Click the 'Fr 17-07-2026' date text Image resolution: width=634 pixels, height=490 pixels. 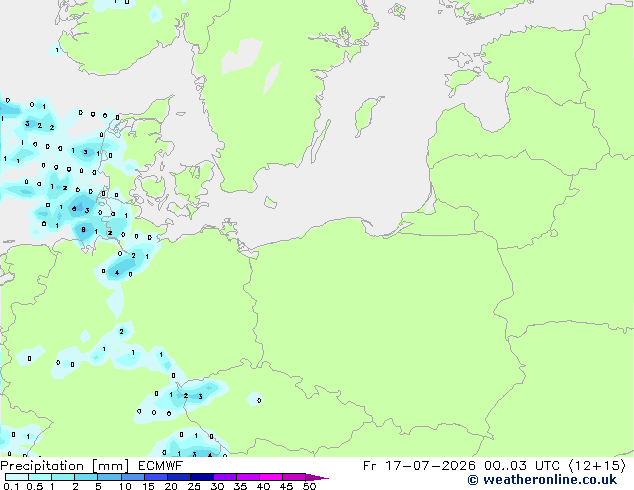[419, 466]
